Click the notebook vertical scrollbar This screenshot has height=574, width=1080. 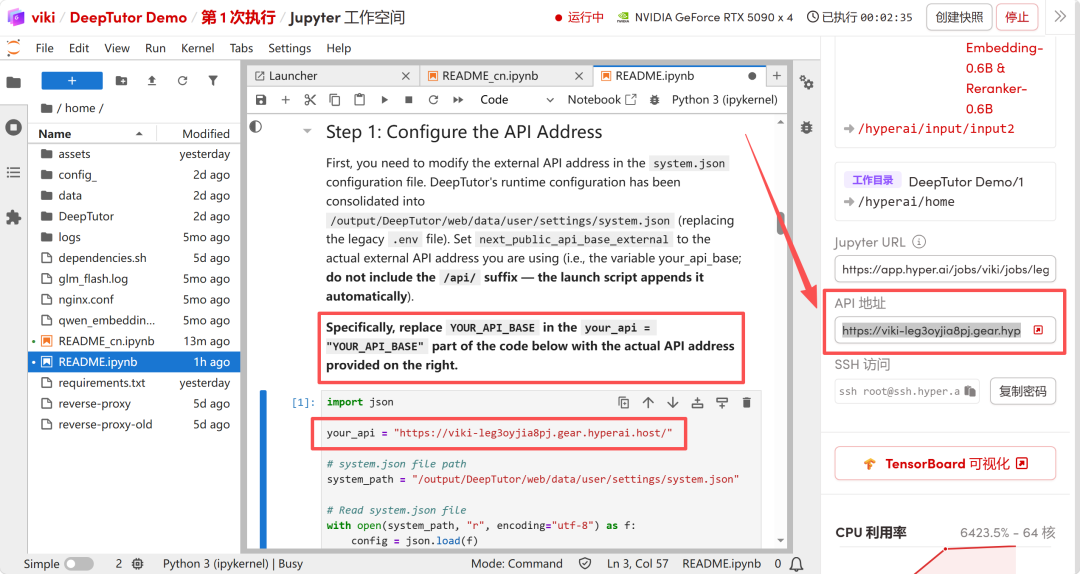tap(780, 223)
